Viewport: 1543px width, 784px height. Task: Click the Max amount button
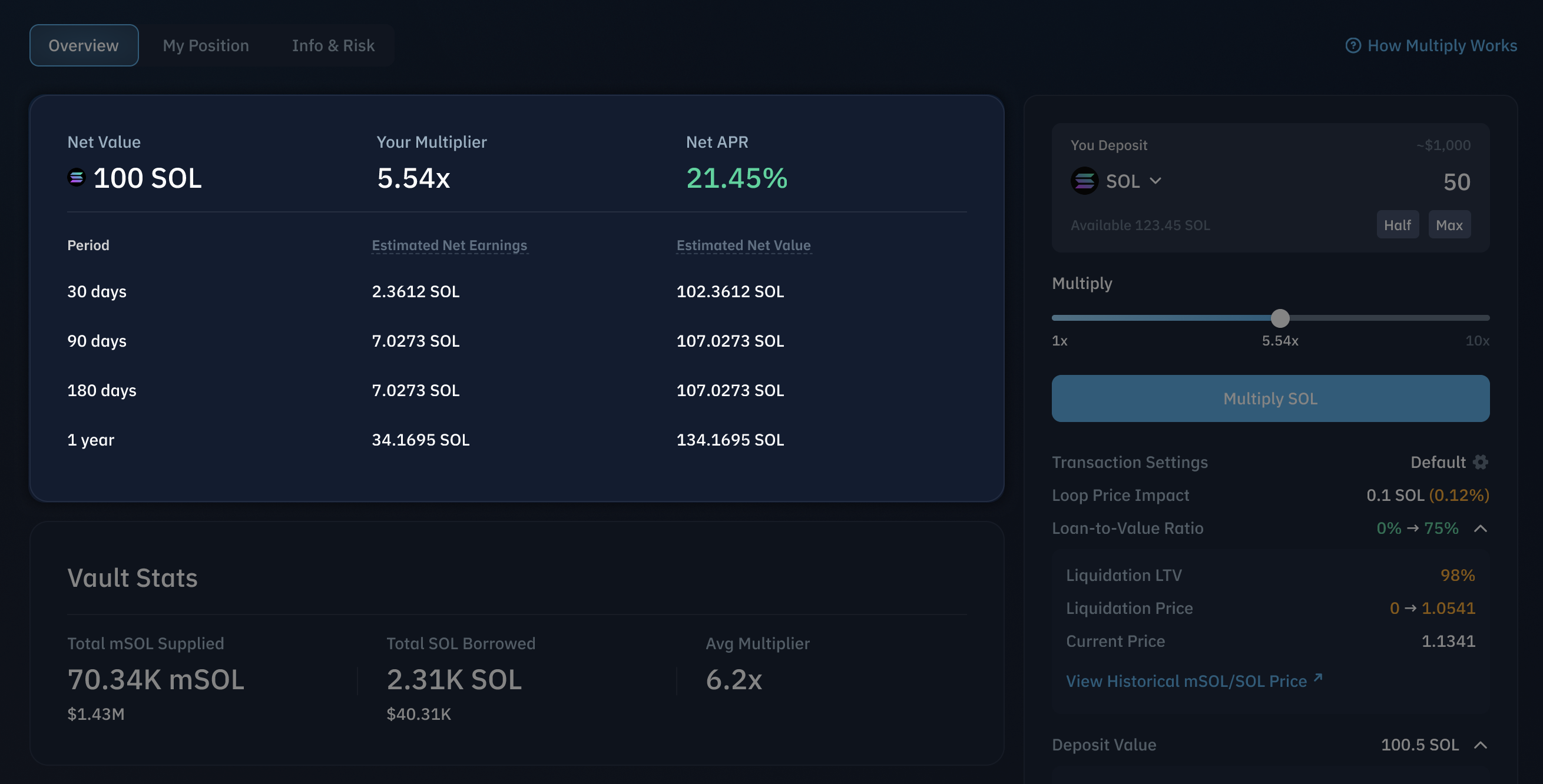(x=1449, y=225)
